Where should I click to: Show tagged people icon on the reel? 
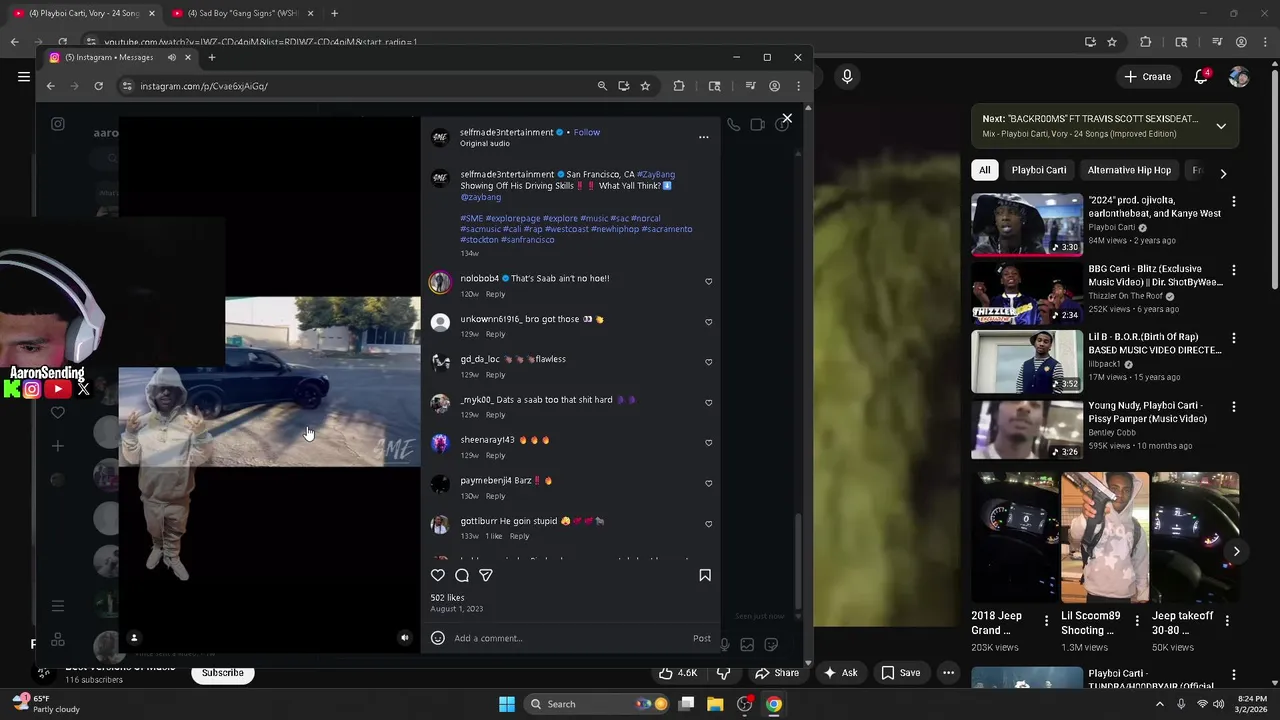pyautogui.click(x=134, y=637)
